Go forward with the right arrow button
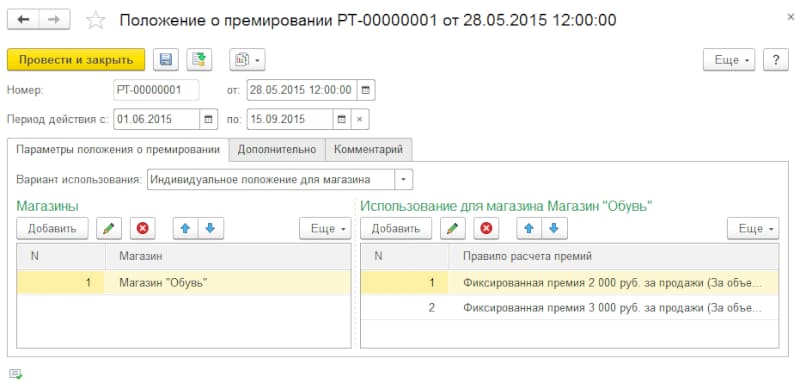Image resolution: width=800 pixels, height=383 pixels. coord(55,20)
